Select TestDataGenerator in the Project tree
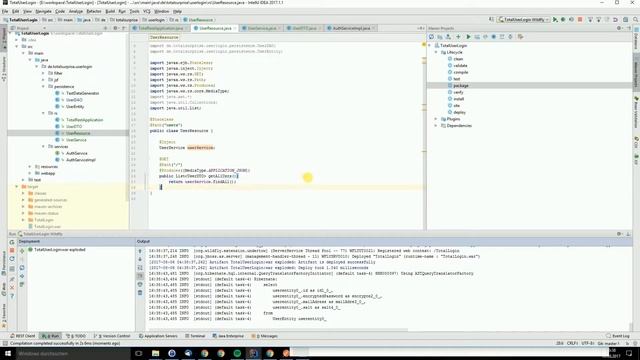Screen dimensions: 640x360 point(82,93)
